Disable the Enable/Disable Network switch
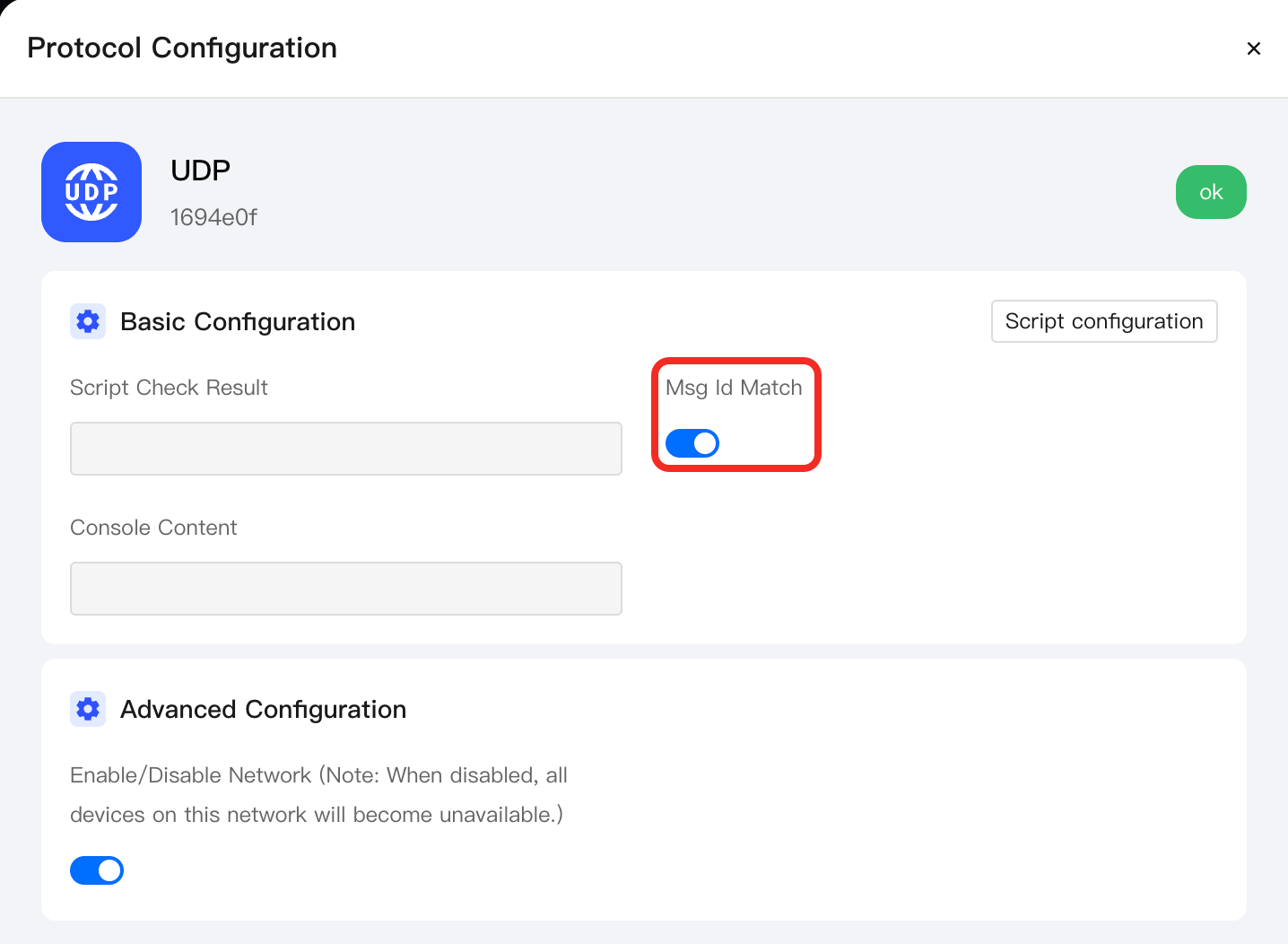 [x=97, y=870]
